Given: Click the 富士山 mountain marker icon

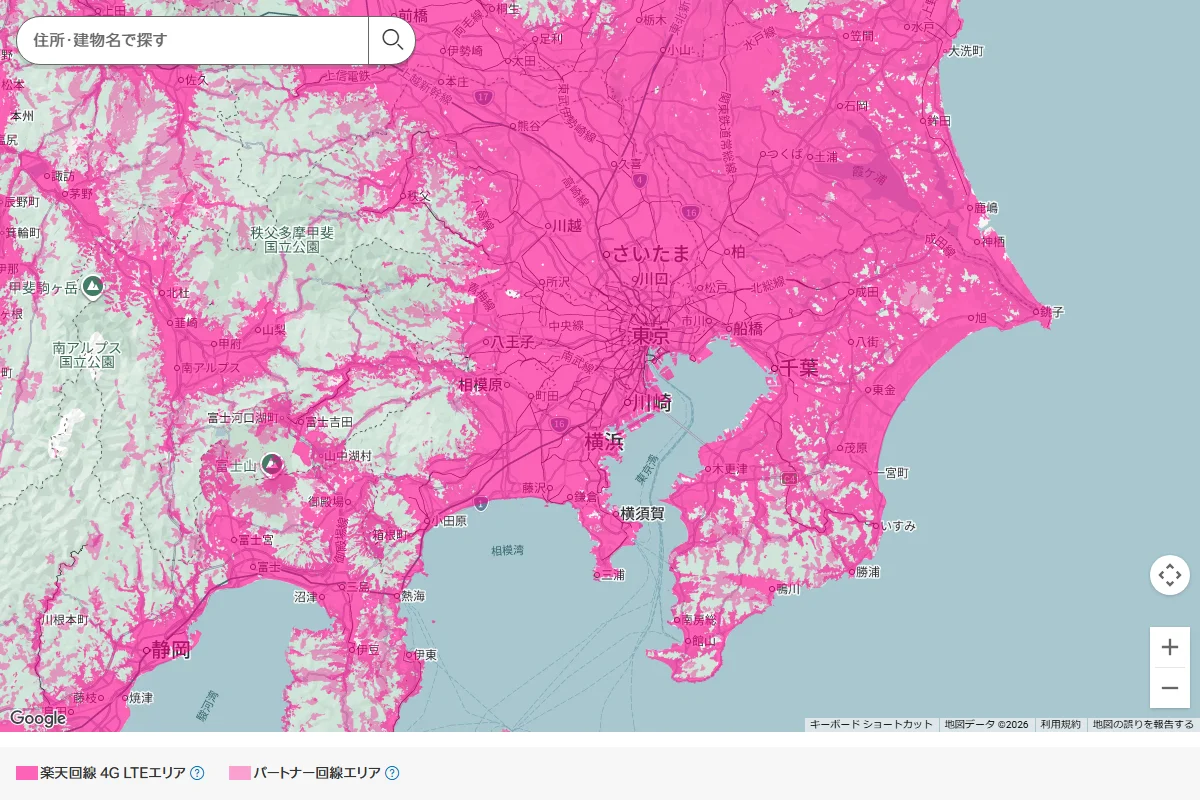Looking at the screenshot, I should 272,463.
